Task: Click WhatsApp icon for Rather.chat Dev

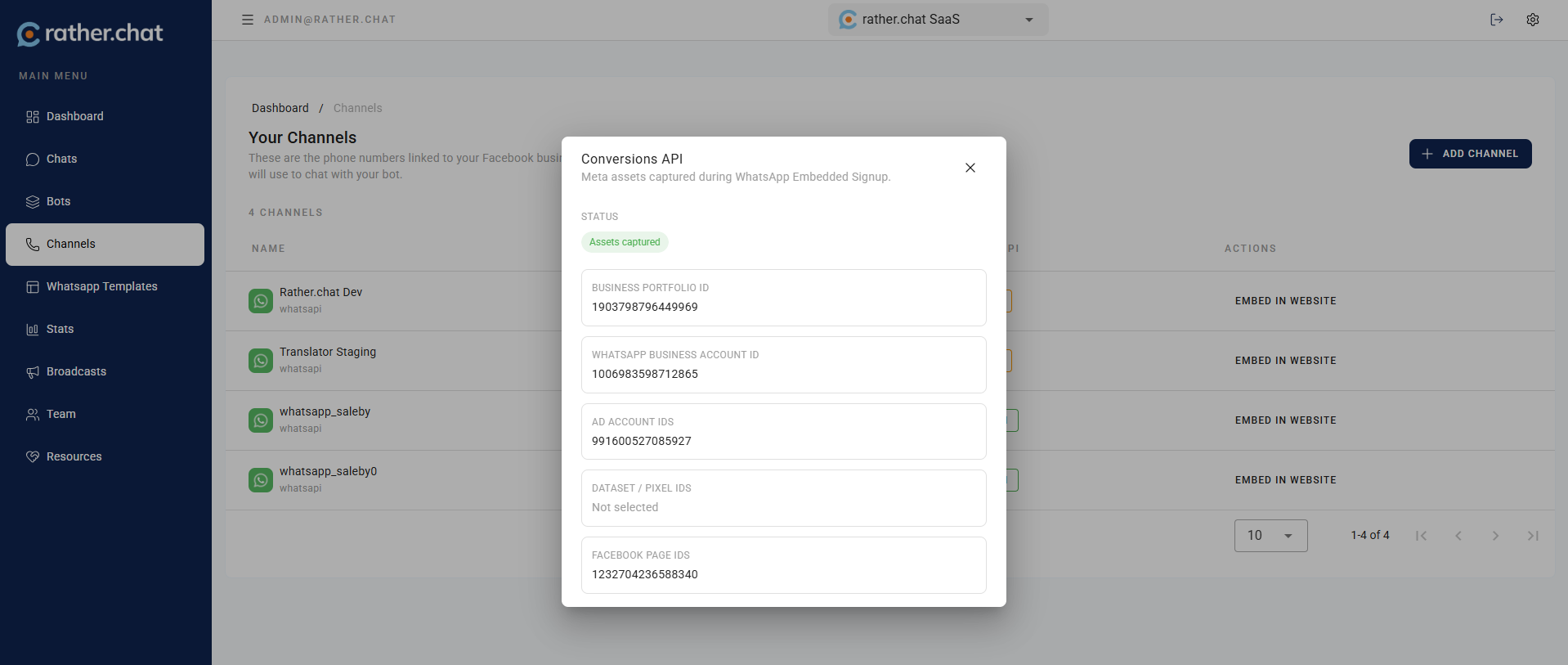Action: pos(261,301)
